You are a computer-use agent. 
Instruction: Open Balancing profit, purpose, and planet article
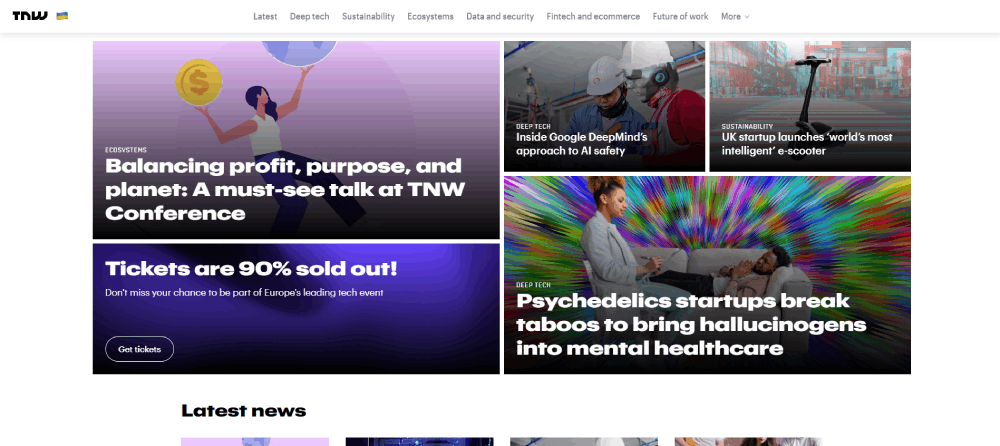point(285,190)
